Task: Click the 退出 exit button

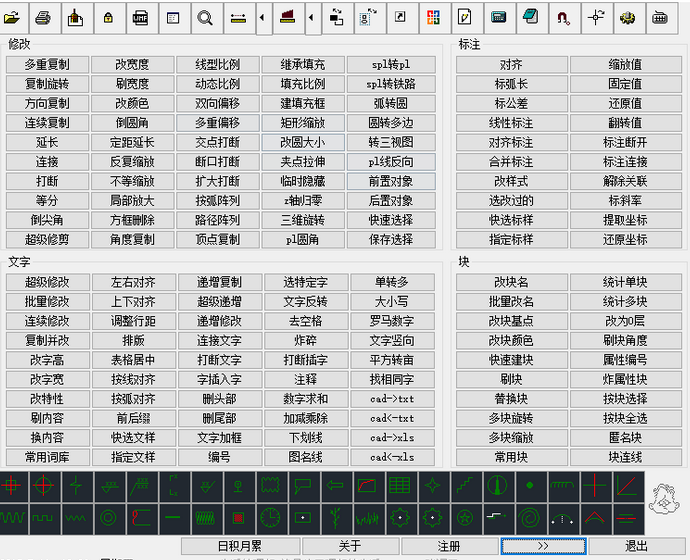Action: pyautogui.click(x=636, y=546)
